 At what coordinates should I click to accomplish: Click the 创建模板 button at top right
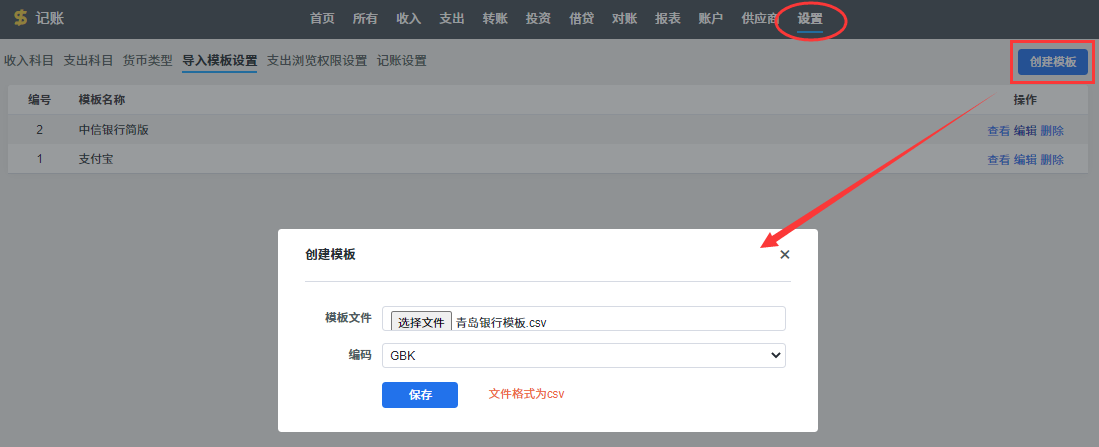[x=1052, y=62]
